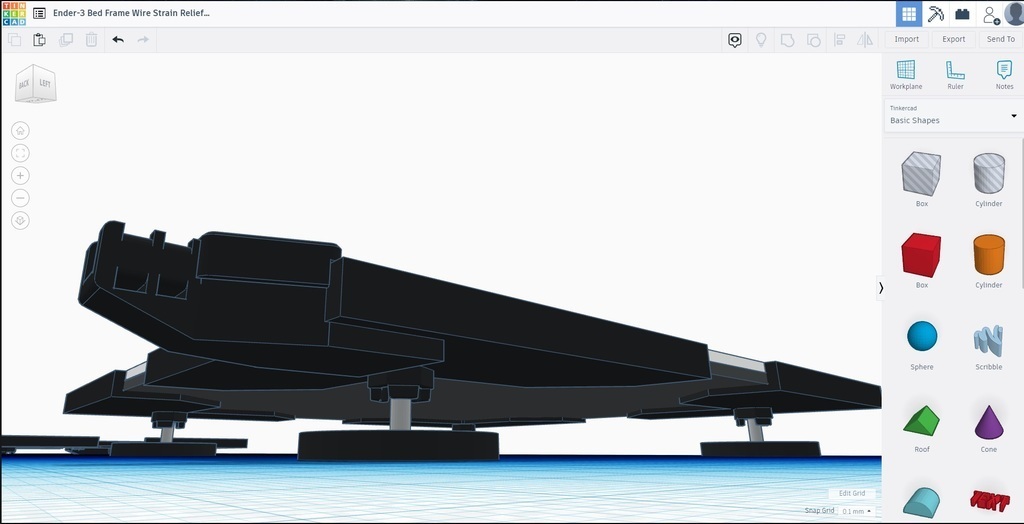Screen dimensions: 1024x524
Task: Click the Mirror tool icon
Action: (x=865, y=40)
